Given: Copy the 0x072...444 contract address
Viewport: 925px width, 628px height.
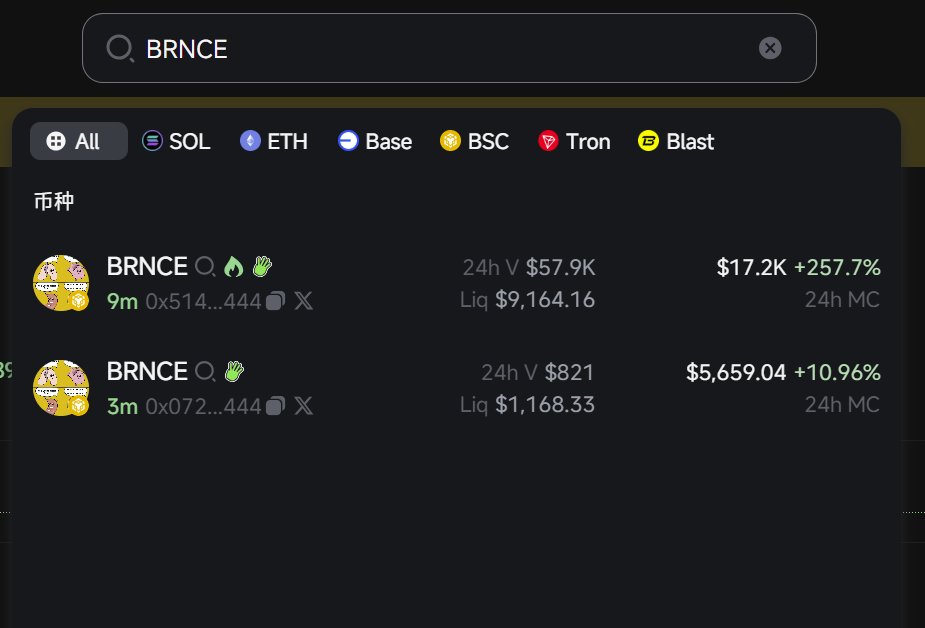Looking at the screenshot, I should point(277,406).
